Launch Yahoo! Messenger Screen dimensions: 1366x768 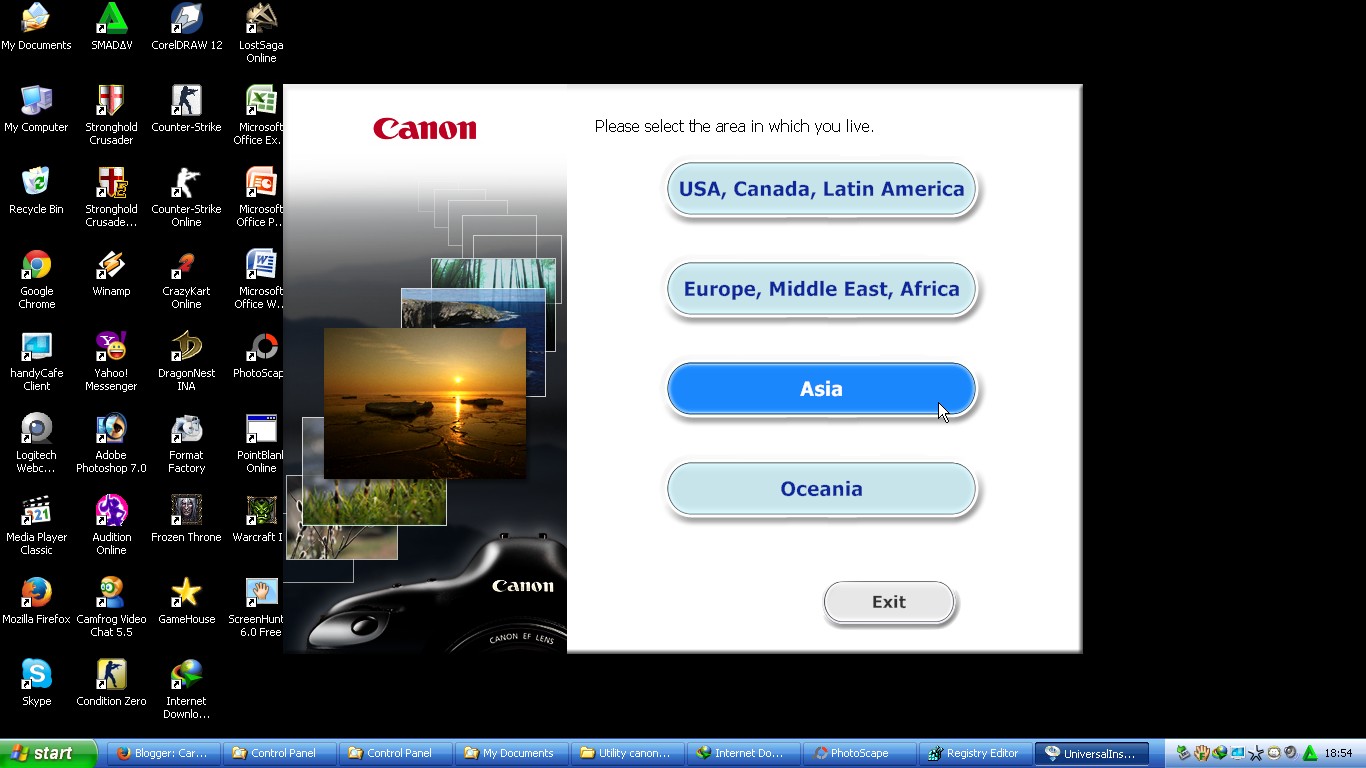coord(111,362)
